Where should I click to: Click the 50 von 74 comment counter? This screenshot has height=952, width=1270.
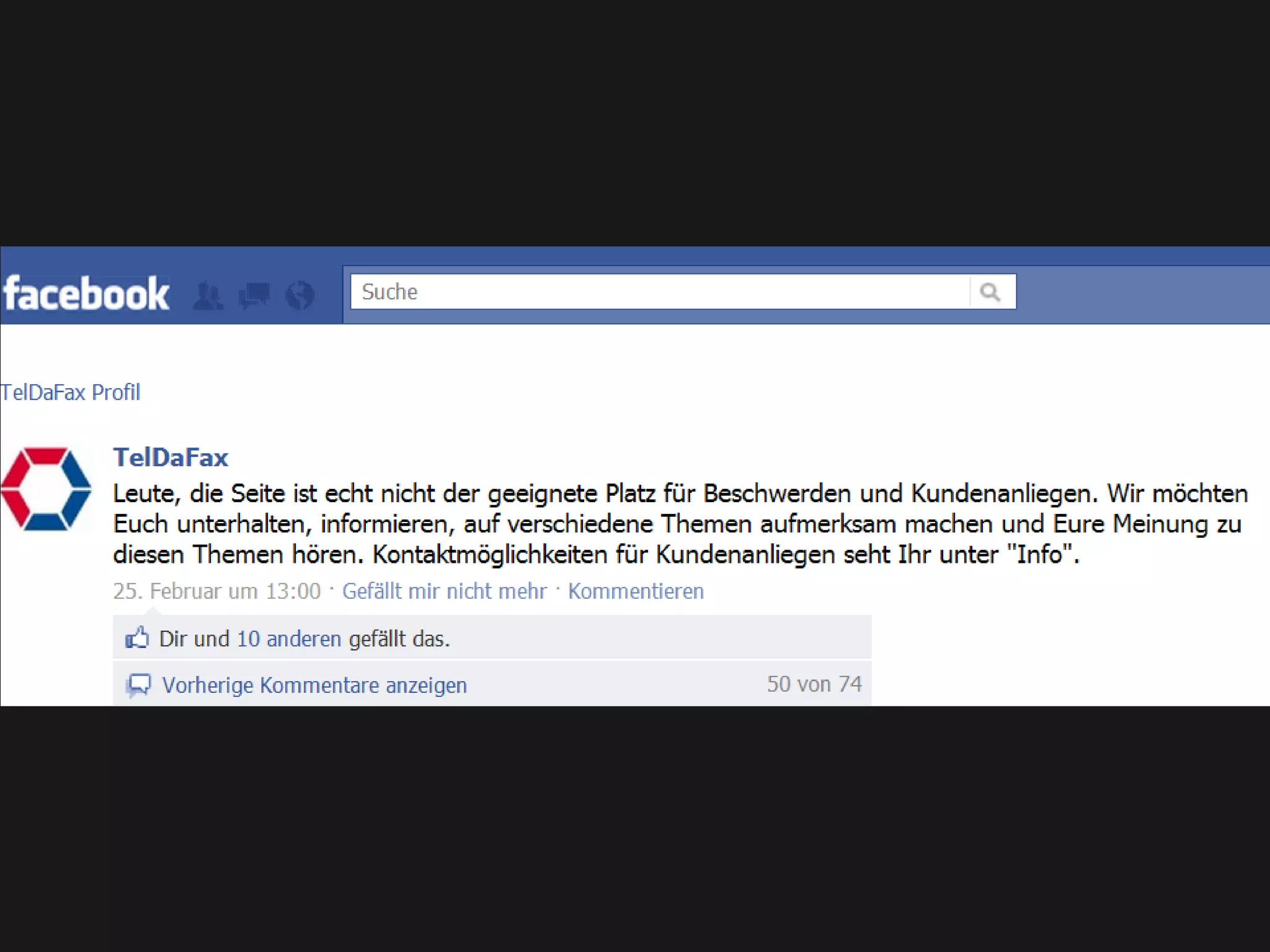coord(814,684)
